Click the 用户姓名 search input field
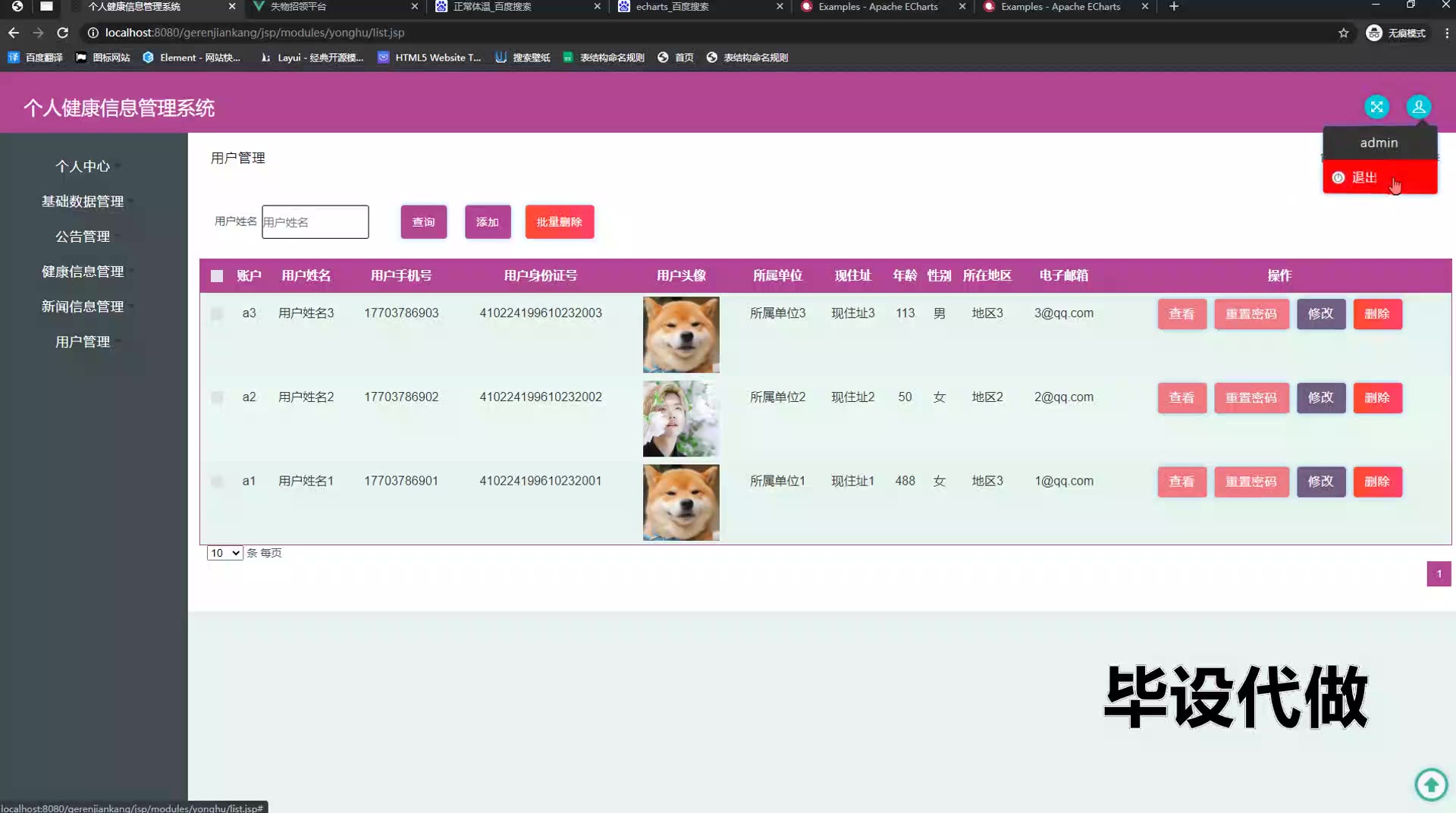1456x813 pixels. point(315,222)
